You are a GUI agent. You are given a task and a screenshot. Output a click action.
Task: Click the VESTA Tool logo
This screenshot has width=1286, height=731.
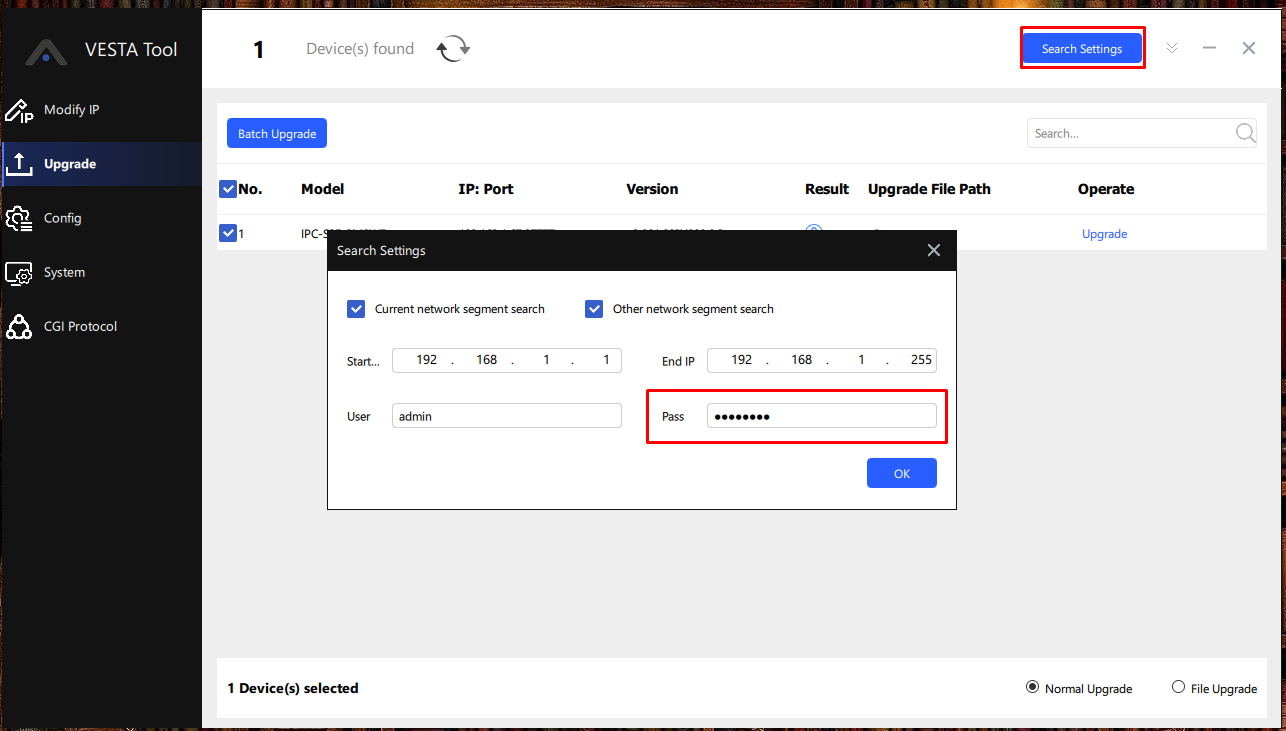[x=46, y=51]
